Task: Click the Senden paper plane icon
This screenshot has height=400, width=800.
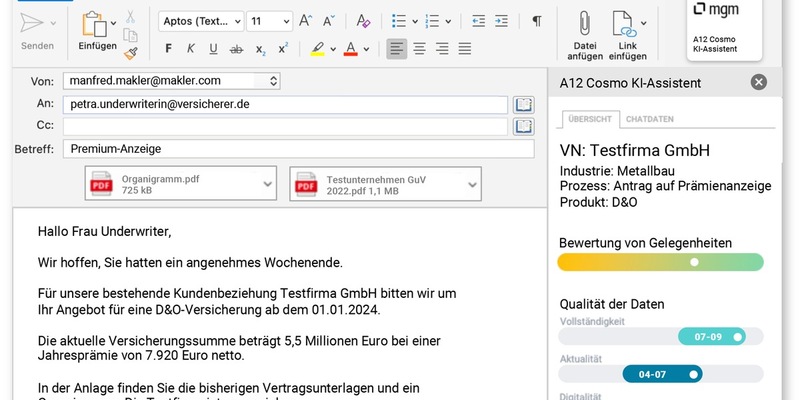Action: click(32, 23)
